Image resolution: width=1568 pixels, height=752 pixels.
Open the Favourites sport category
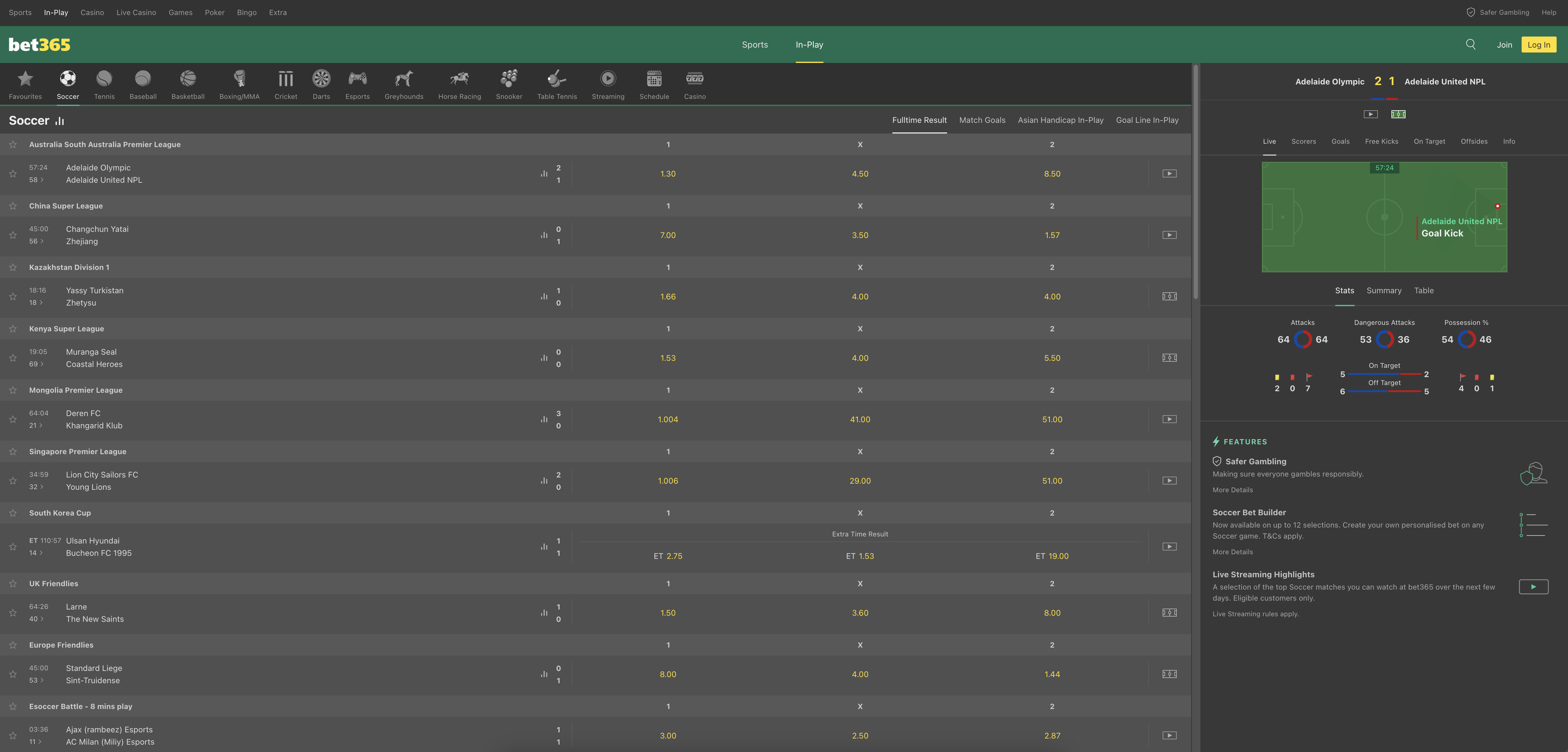point(25,84)
